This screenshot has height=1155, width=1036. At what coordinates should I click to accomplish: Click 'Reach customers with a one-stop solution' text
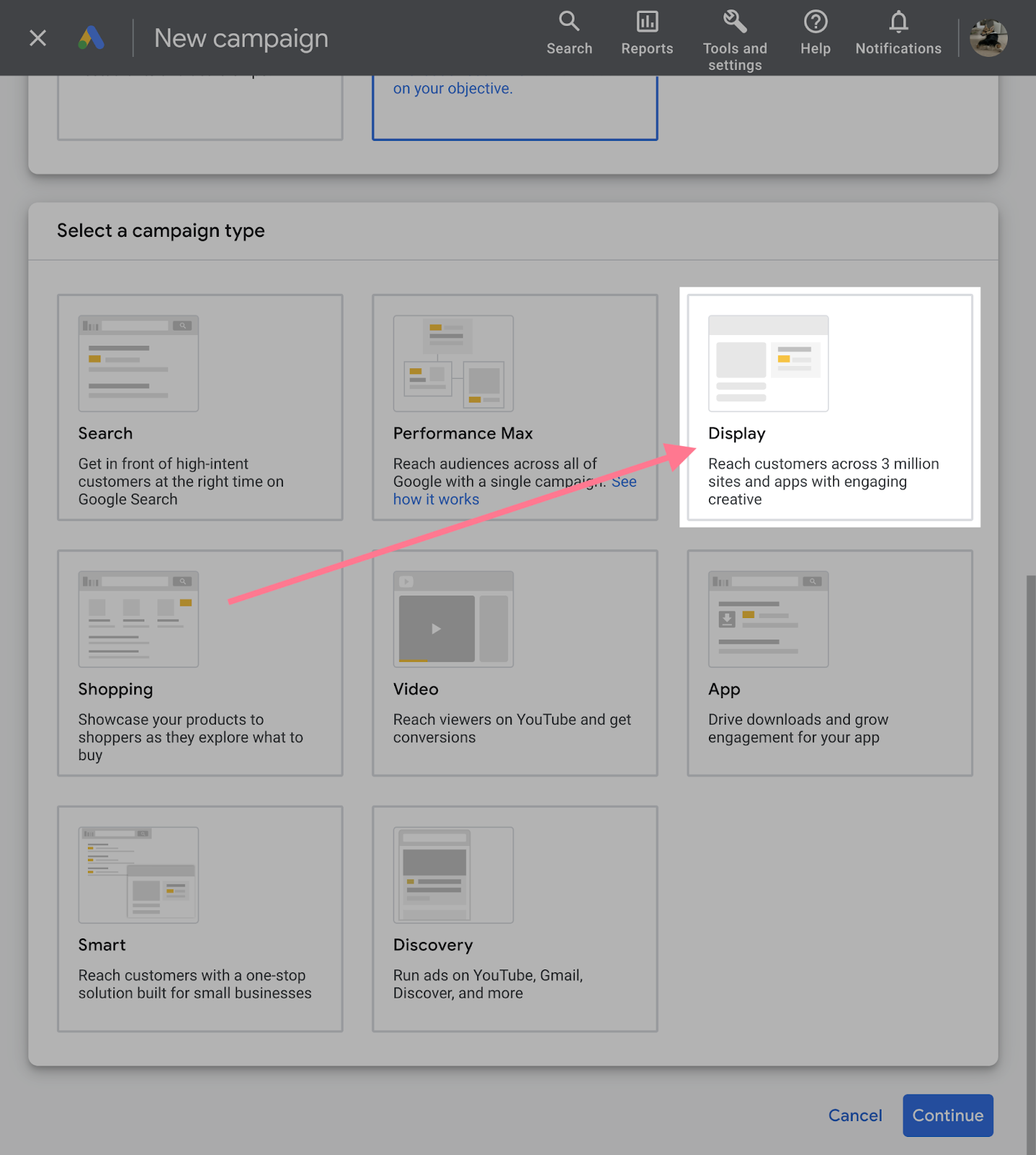tap(195, 984)
